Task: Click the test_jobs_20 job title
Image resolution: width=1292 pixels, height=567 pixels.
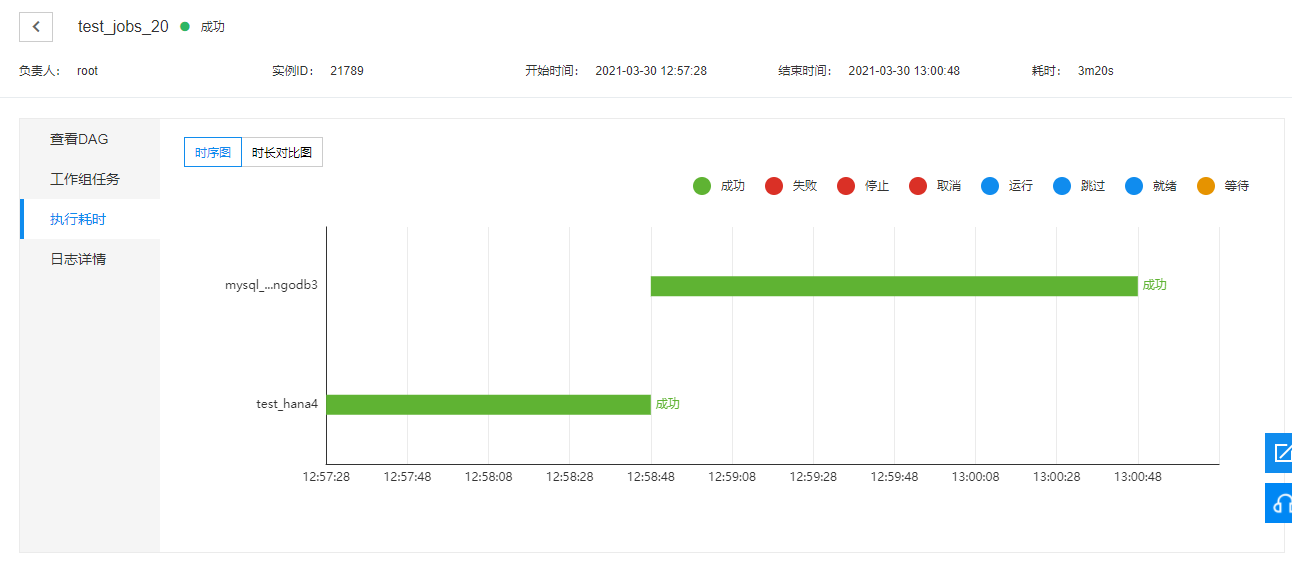Action: coord(123,27)
